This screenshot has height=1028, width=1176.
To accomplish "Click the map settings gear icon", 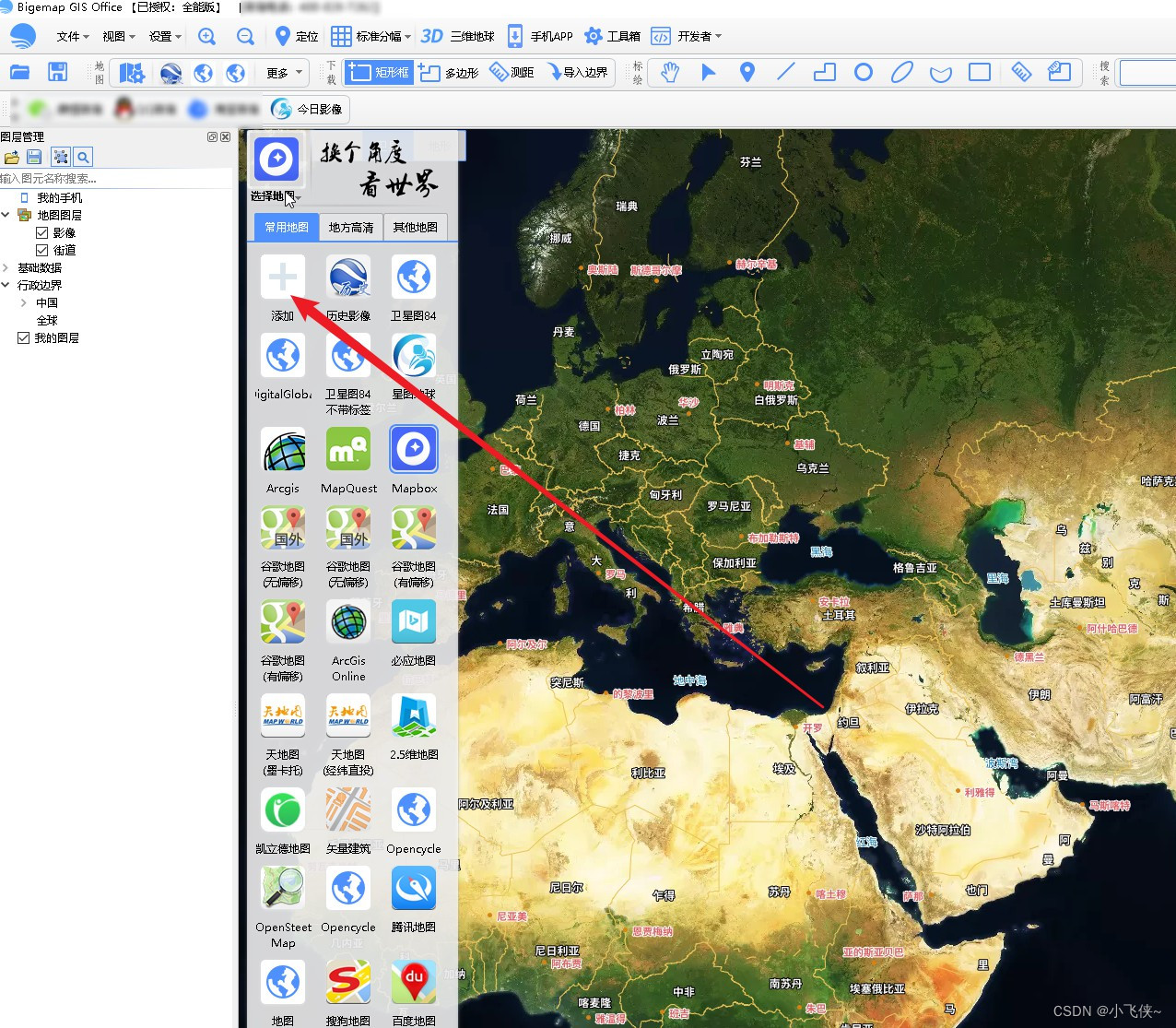I will click(133, 73).
